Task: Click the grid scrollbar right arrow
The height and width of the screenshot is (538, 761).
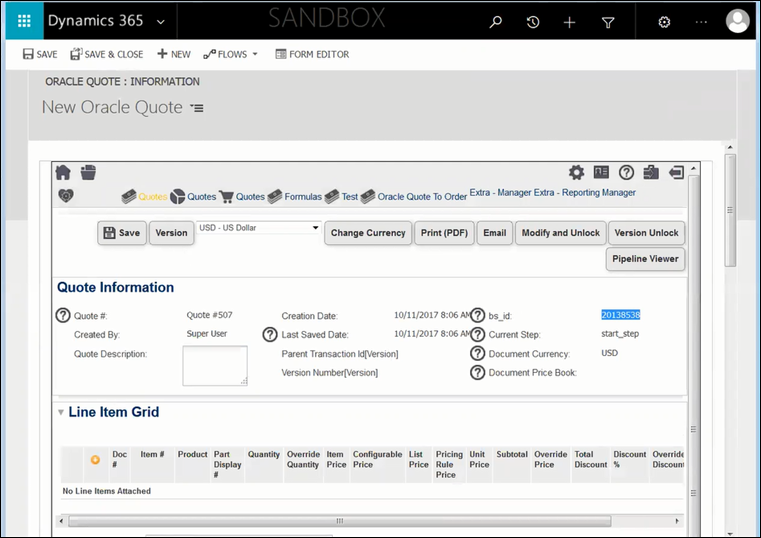Action: 676,521
